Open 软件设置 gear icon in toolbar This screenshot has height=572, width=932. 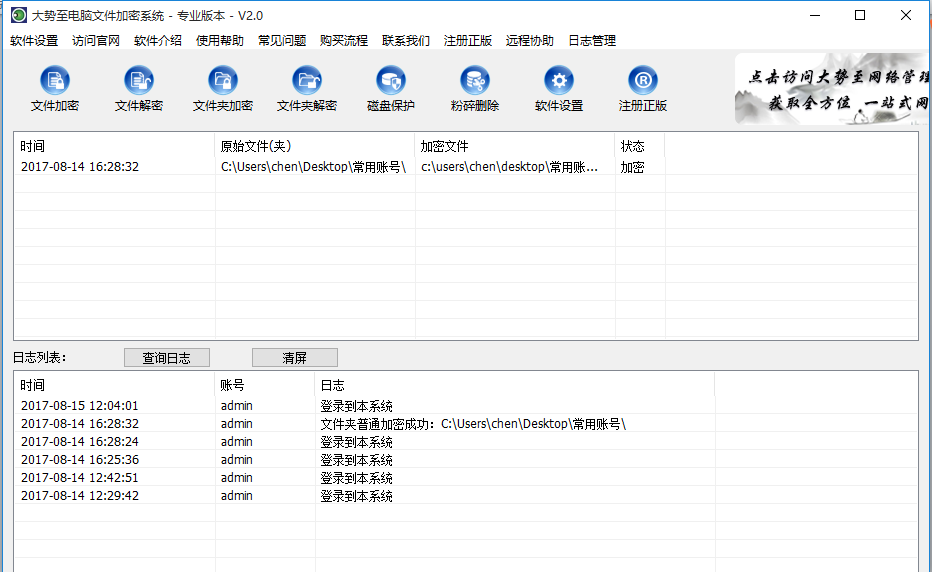coord(559,82)
